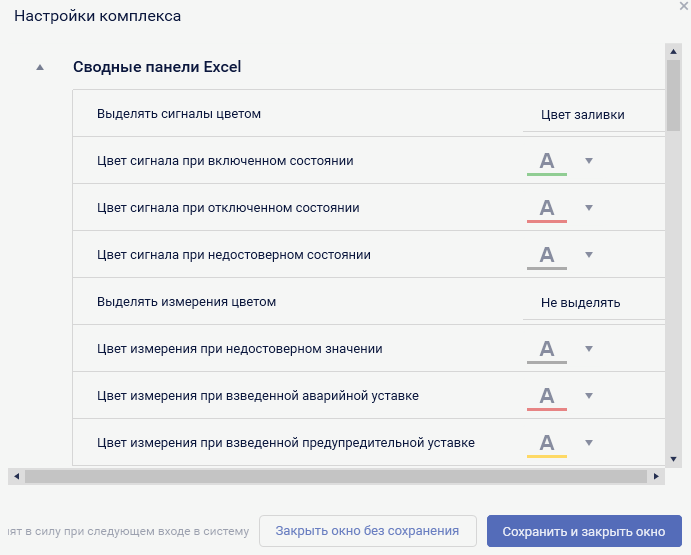
Task: Open dropdown arrow for warning setpoint color
Action: (x=589, y=443)
